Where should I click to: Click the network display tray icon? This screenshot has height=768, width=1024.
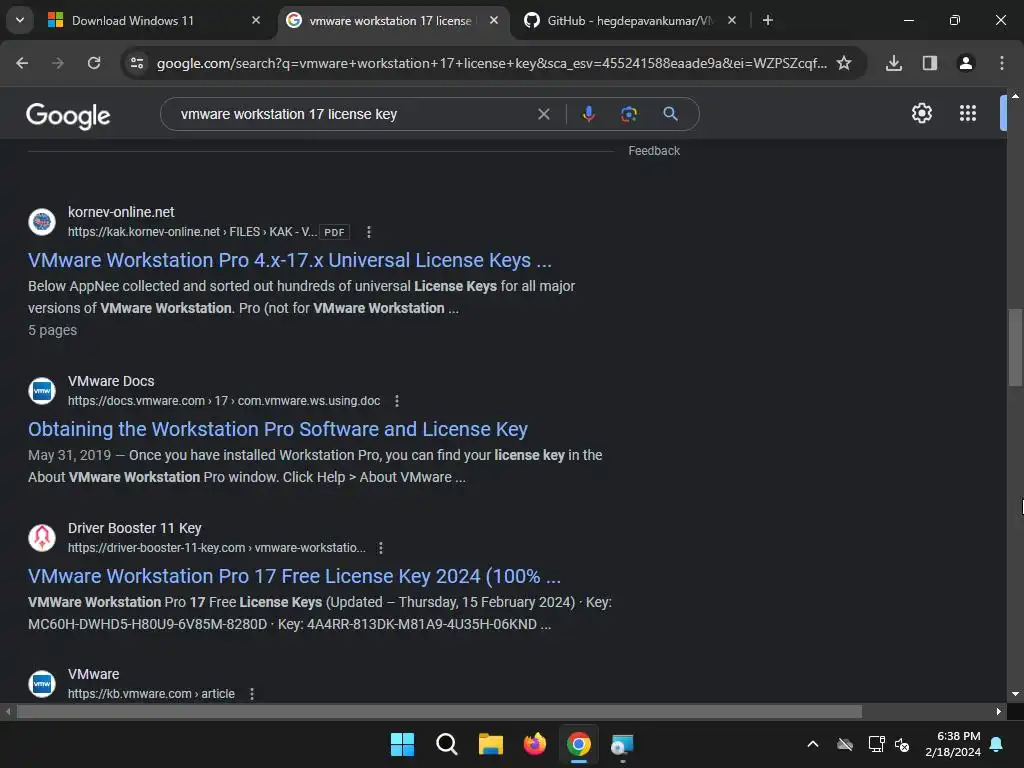[x=876, y=744]
